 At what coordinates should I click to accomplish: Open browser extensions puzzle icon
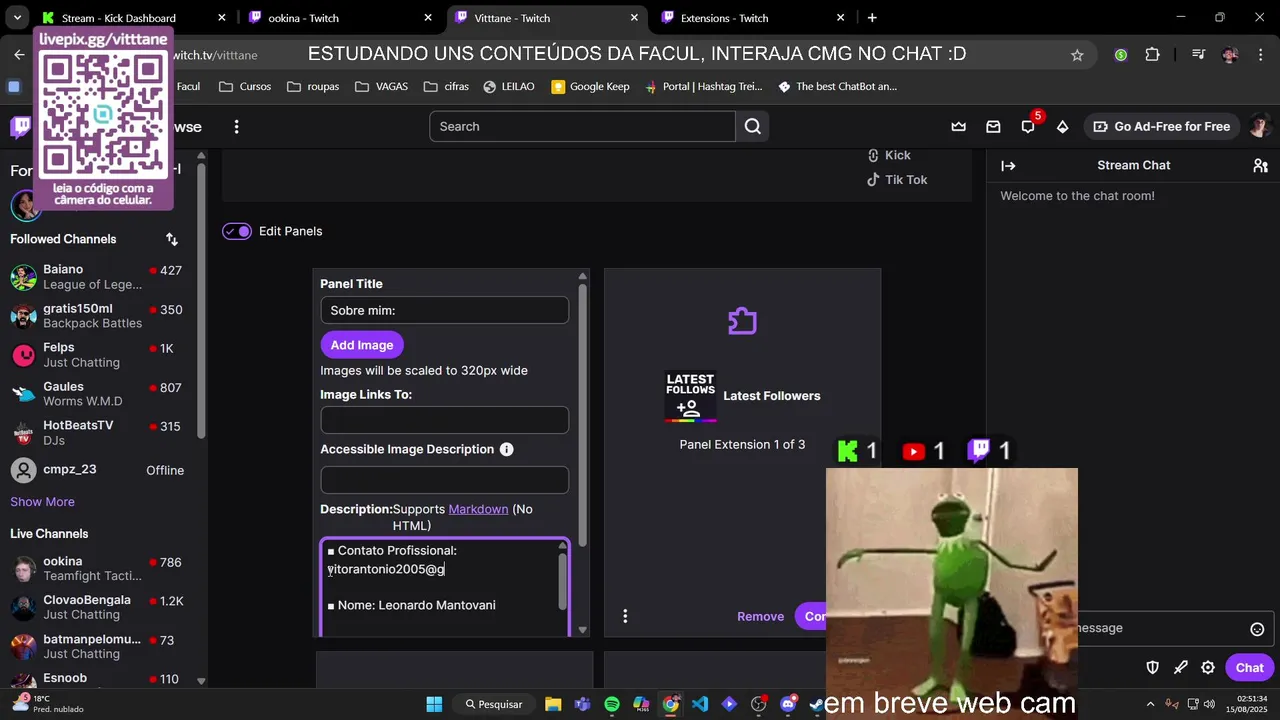tap(1152, 55)
